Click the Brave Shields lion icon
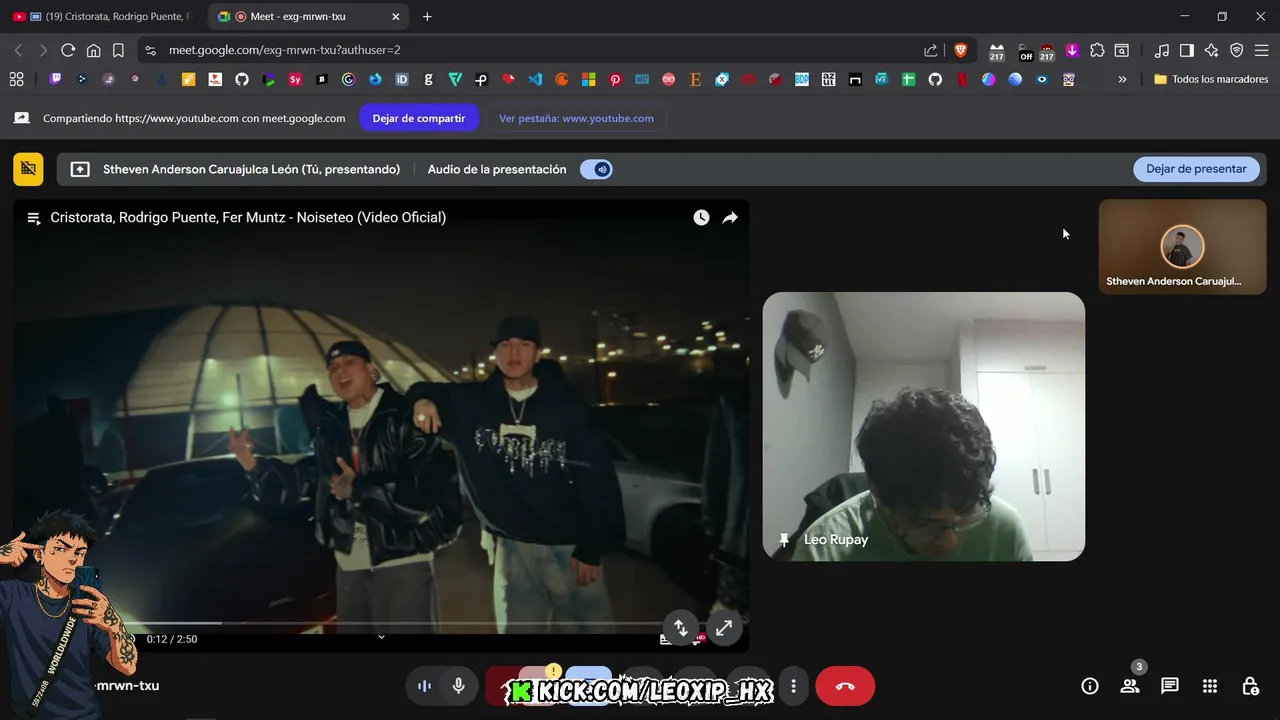Viewport: 1280px width, 720px height. (x=961, y=50)
